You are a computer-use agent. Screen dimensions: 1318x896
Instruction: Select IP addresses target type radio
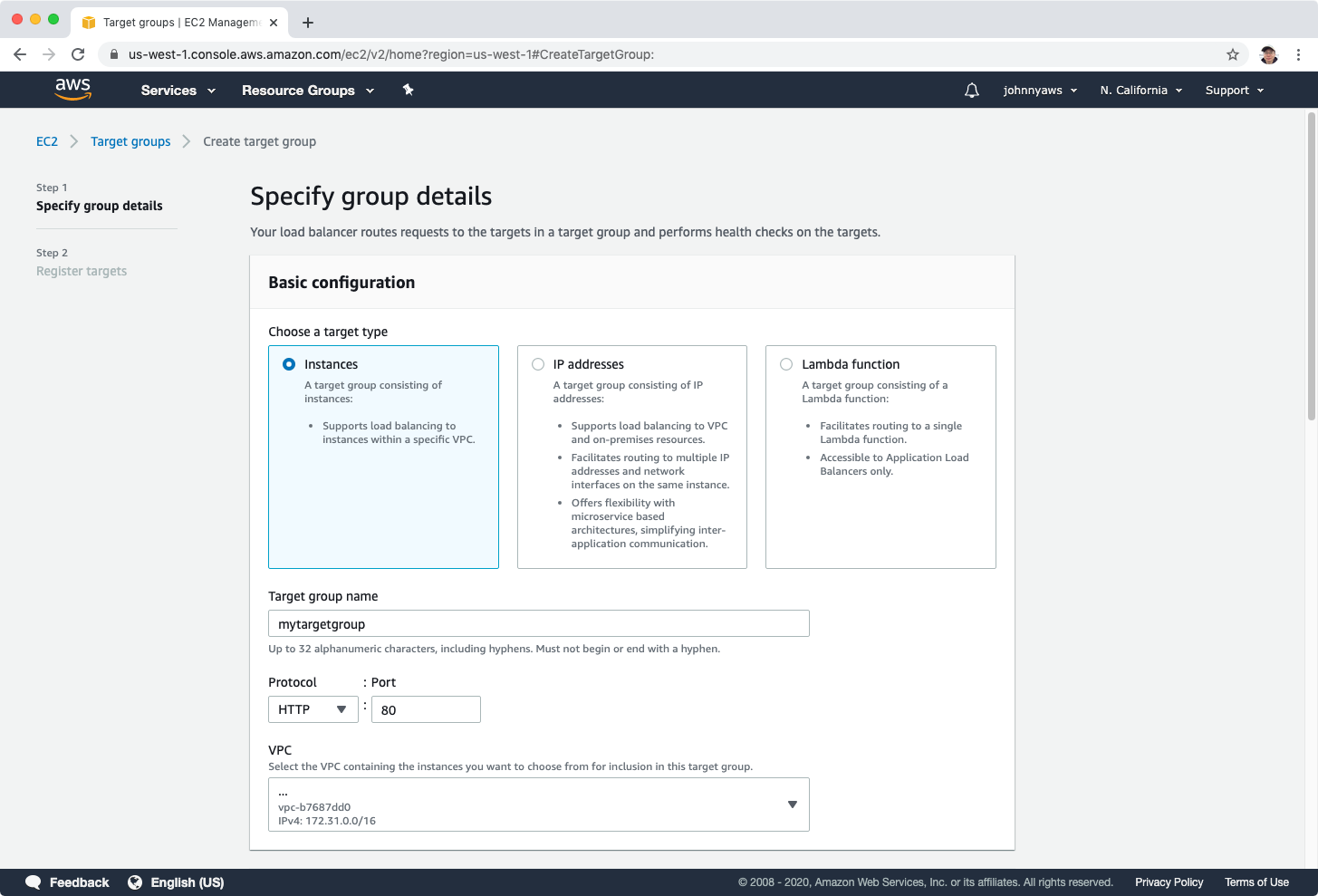pyautogui.click(x=538, y=364)
